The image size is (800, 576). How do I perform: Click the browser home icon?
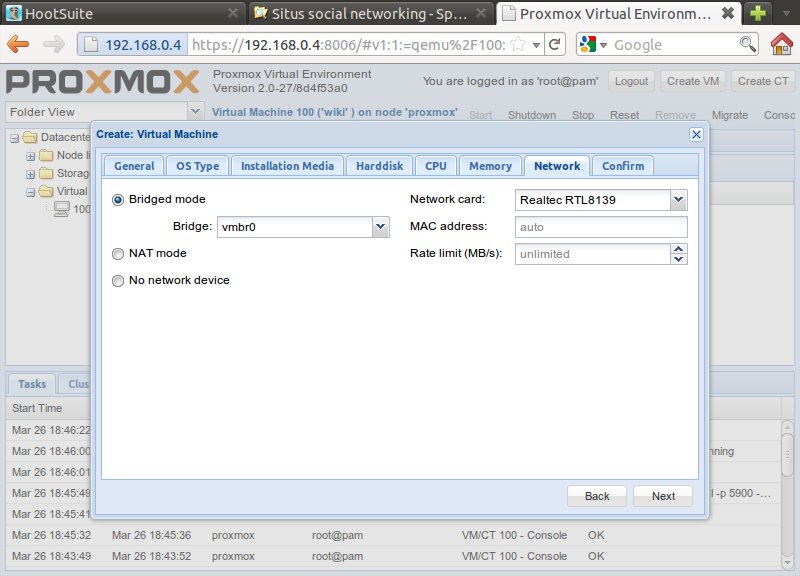[x=783, y=45]
